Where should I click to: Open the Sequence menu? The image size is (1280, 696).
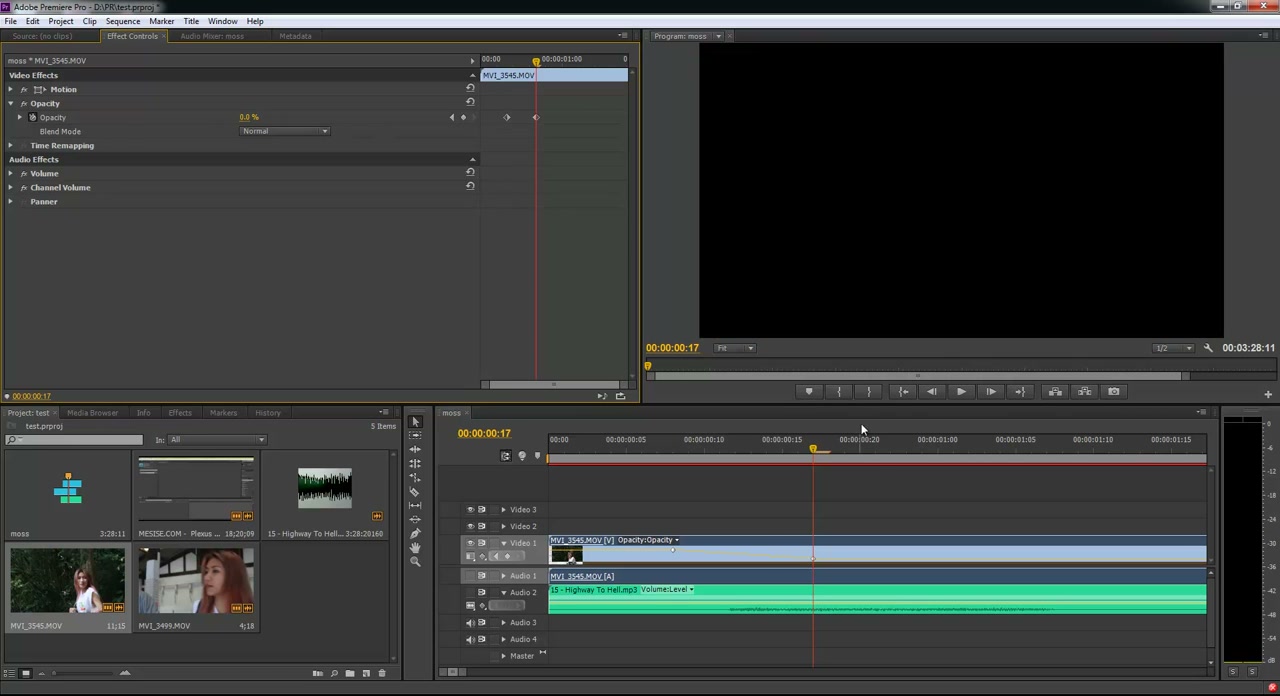(123, 21)
